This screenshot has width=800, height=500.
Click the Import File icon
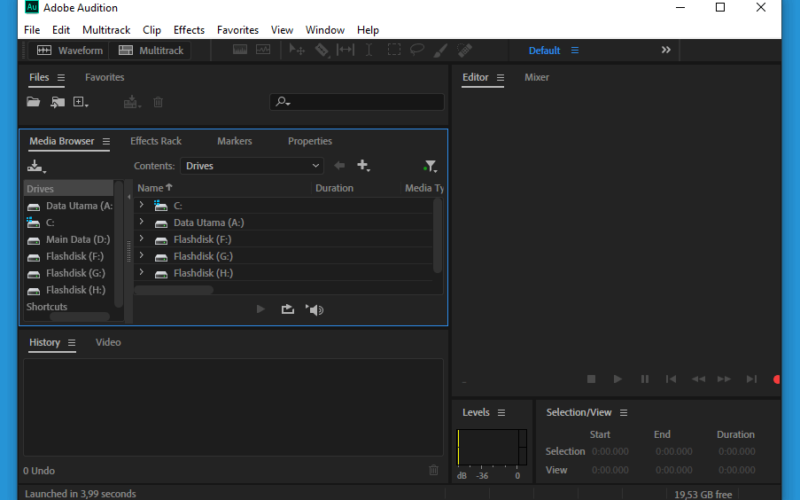(57, 102)
